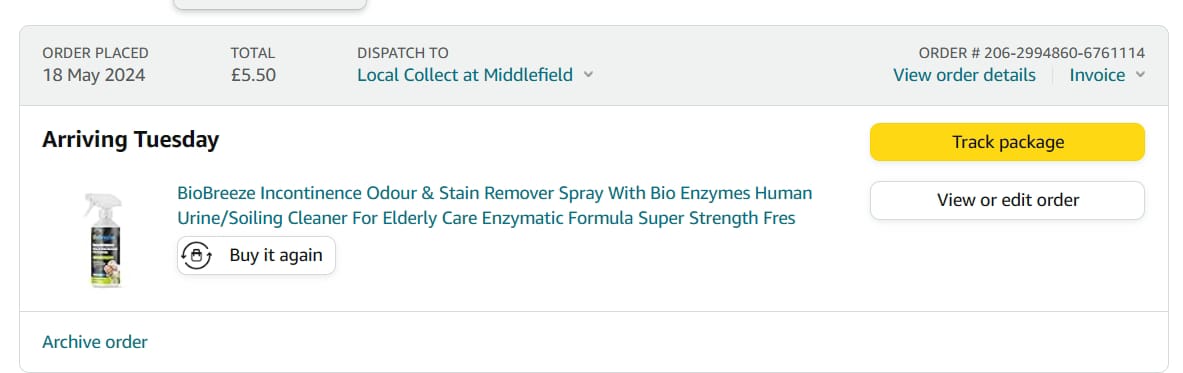
Task: Select the Buy it again label text
Action: [x=276, y=255]
